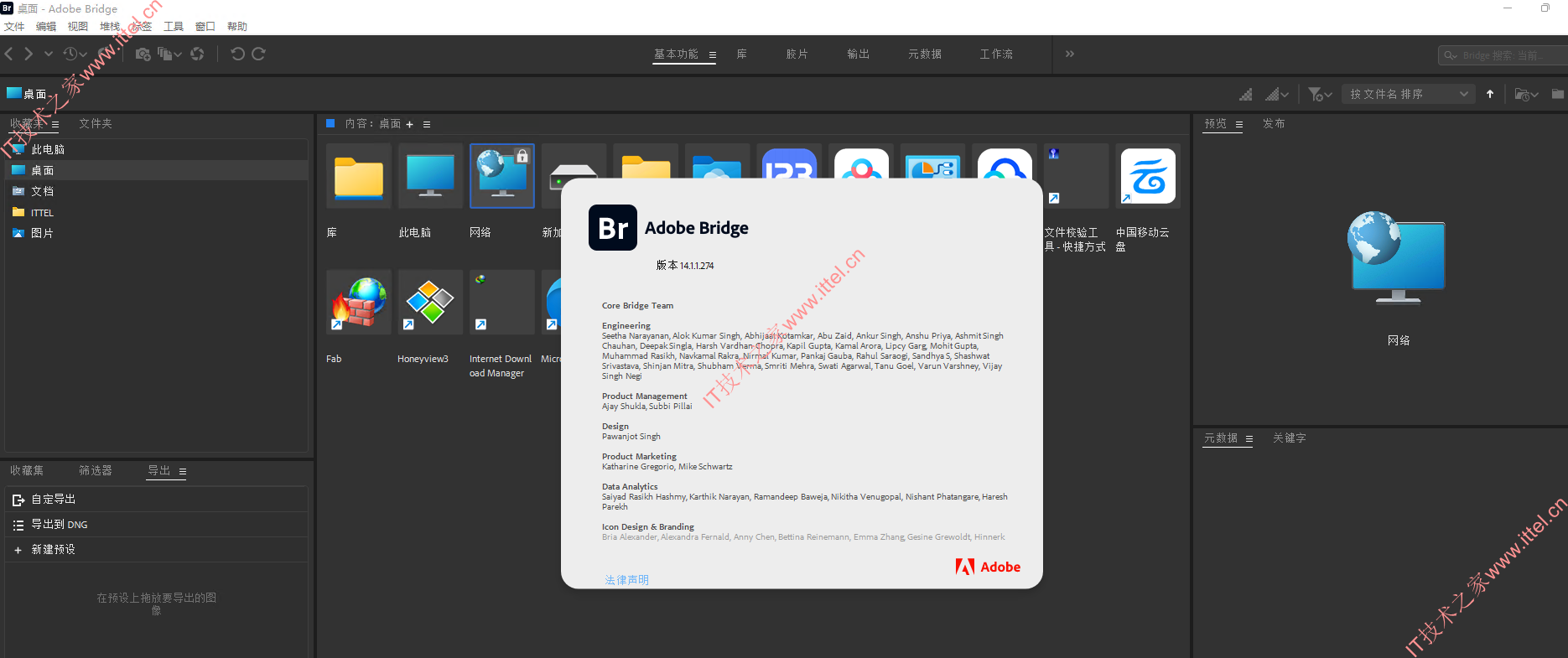1568x658 pixels.
Task: Open the 视图 menu
Action: 78,27
